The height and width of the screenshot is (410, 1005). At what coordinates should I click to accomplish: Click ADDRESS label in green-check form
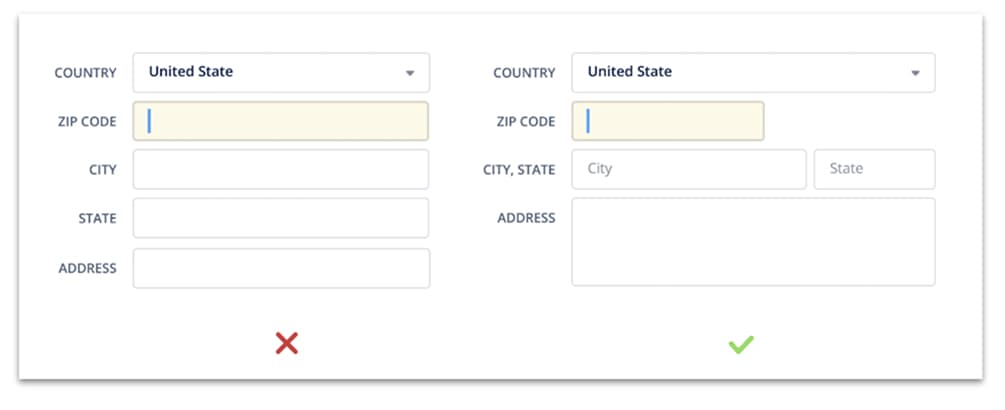(526, 218)
